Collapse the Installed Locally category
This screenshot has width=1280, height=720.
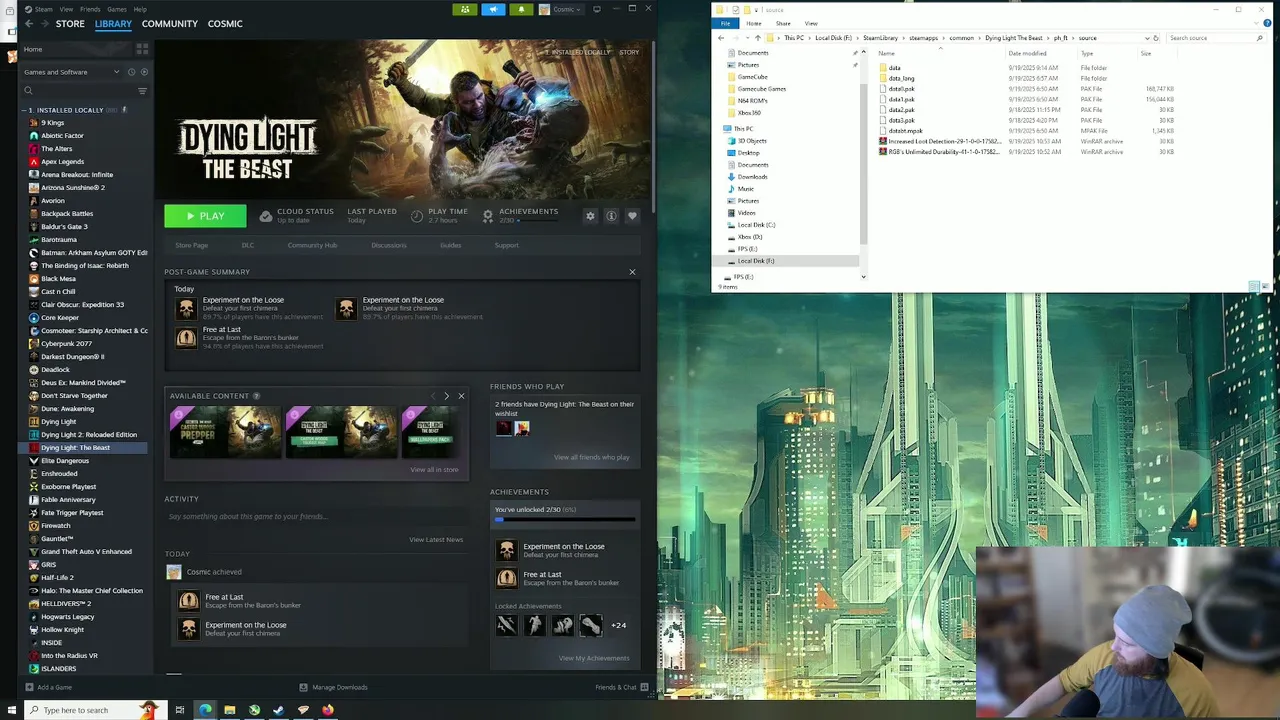pyautogui.click(x=26, y=110)
